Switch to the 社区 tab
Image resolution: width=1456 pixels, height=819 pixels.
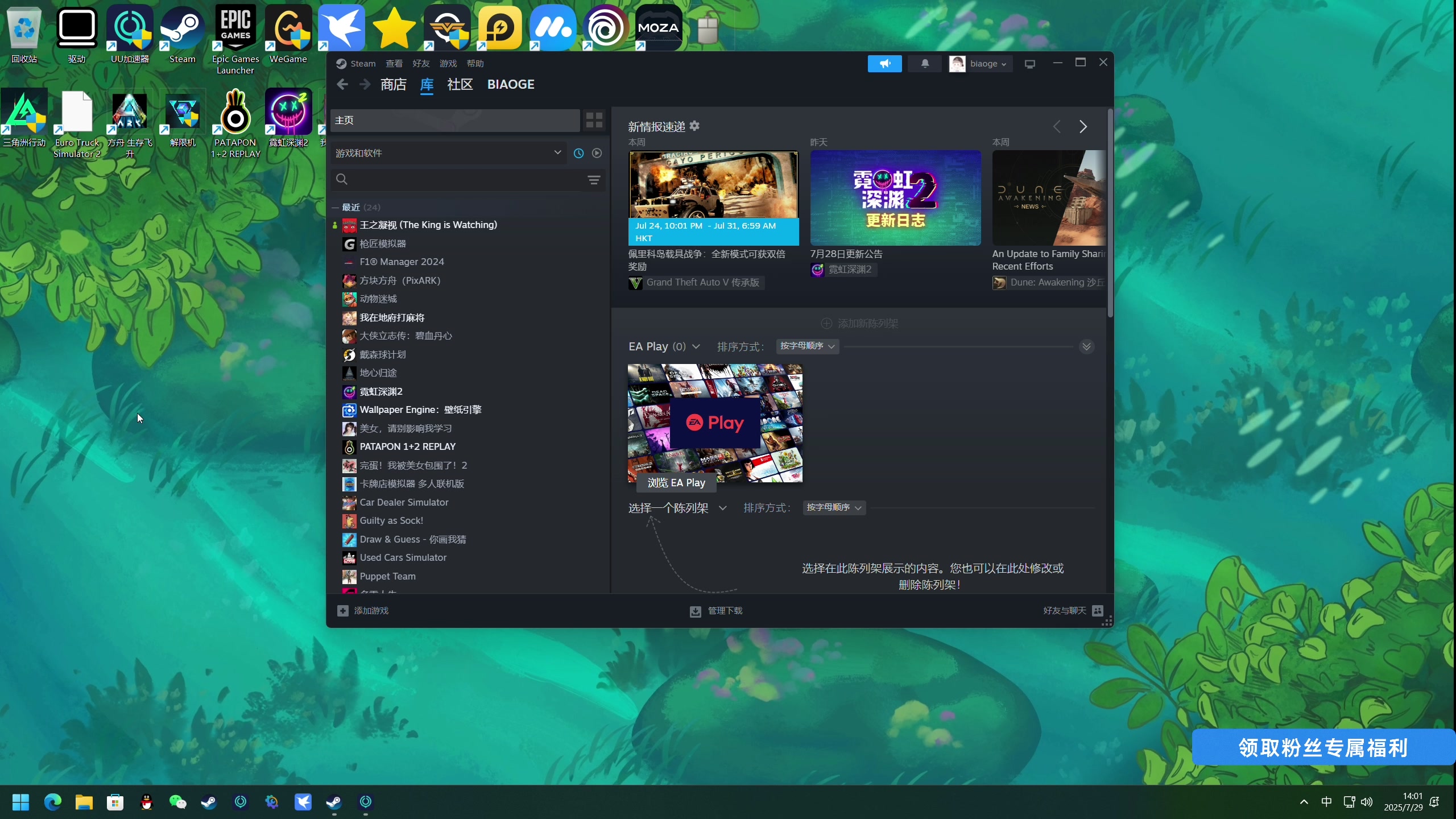click(x=460, y=84)
